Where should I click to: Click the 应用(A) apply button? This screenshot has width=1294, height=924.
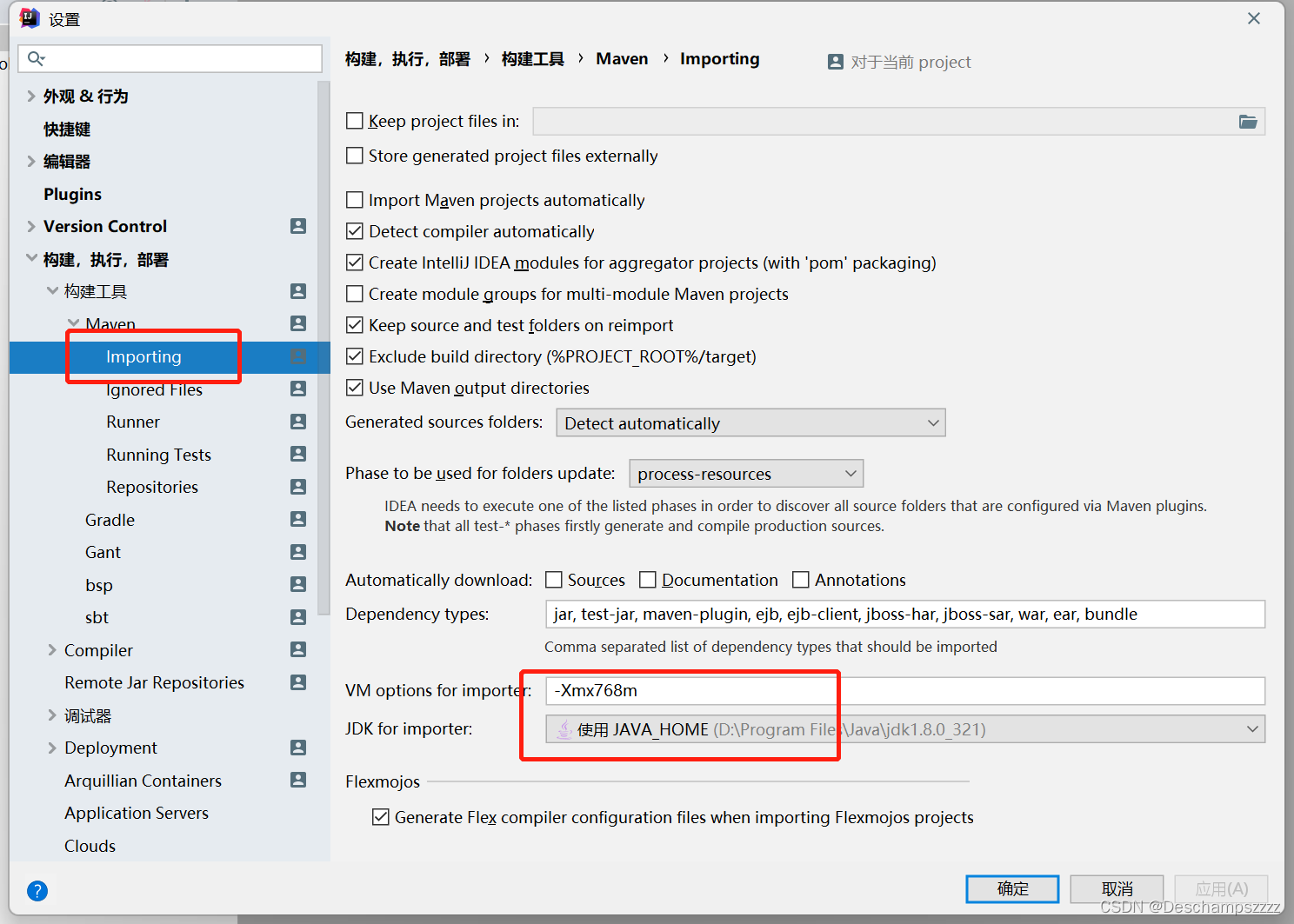[1221, 888]
